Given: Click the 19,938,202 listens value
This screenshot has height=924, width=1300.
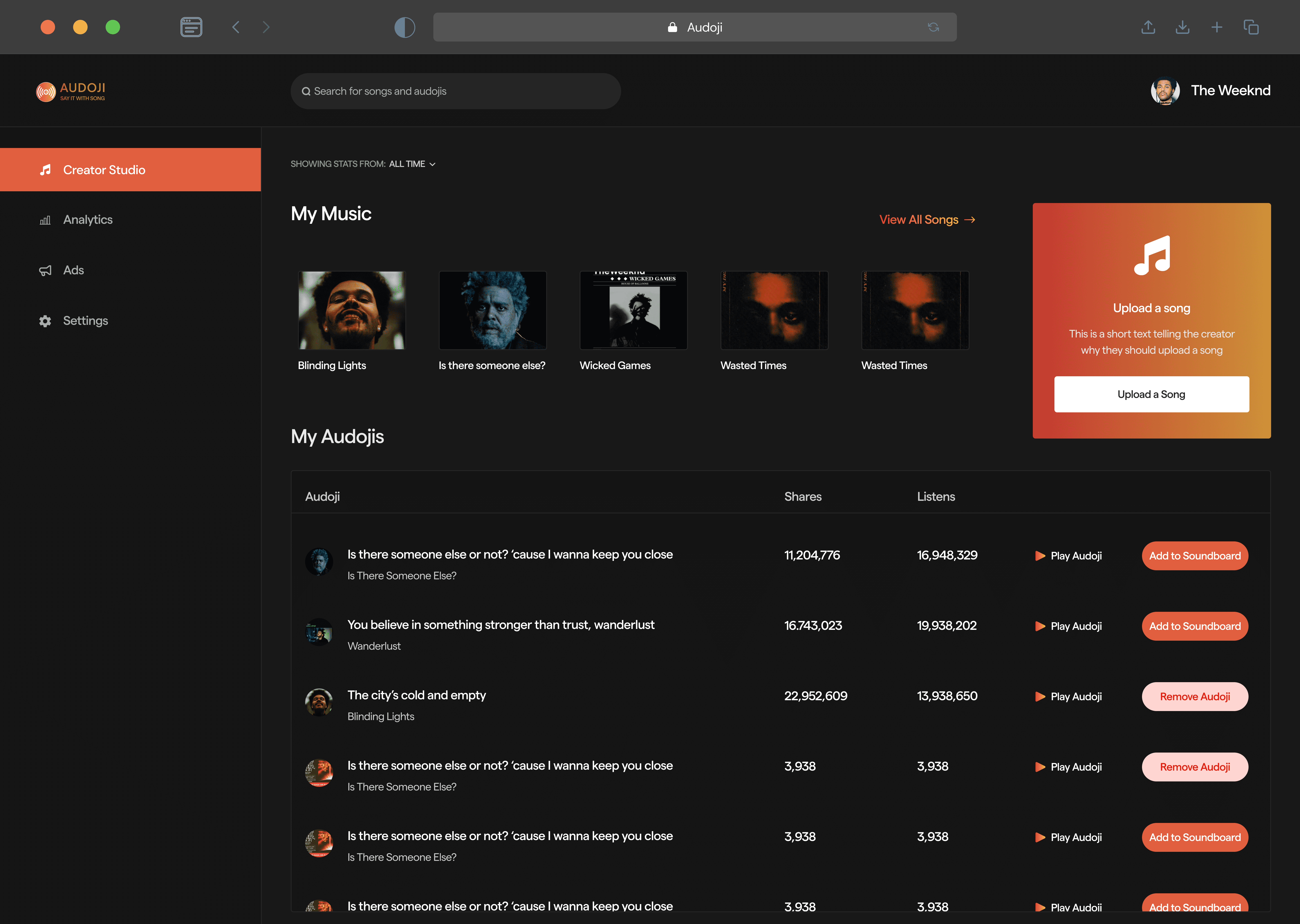Looking at the screenshot, I should pyautogui.click(x=947, y=626).
